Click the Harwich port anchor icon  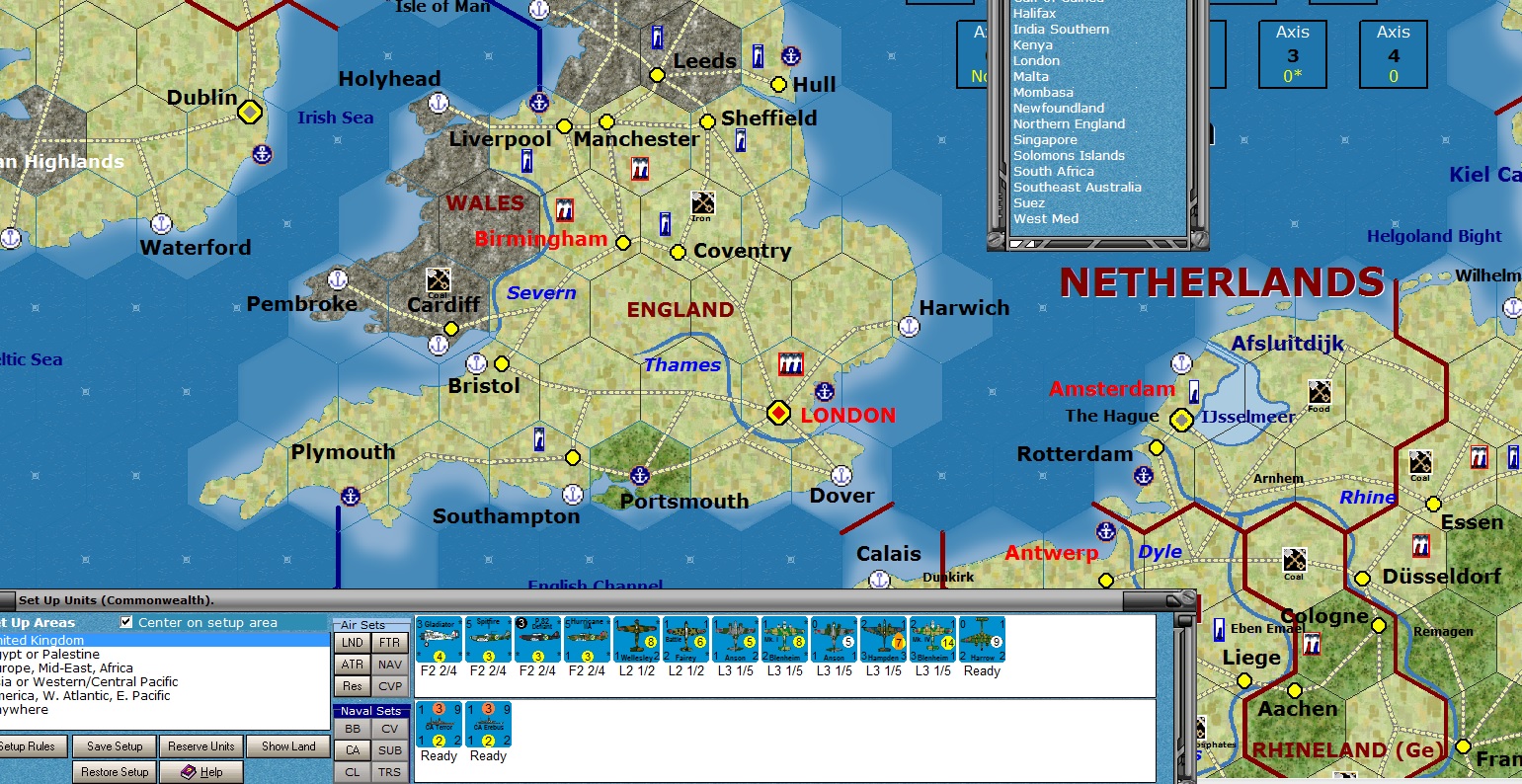(909, 327)
